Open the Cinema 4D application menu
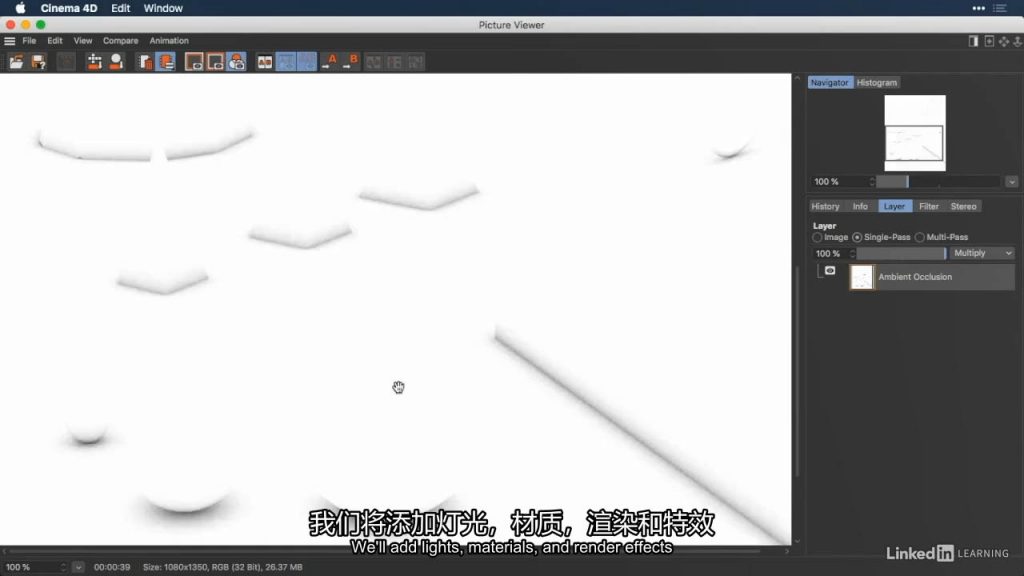 [69, 8]
